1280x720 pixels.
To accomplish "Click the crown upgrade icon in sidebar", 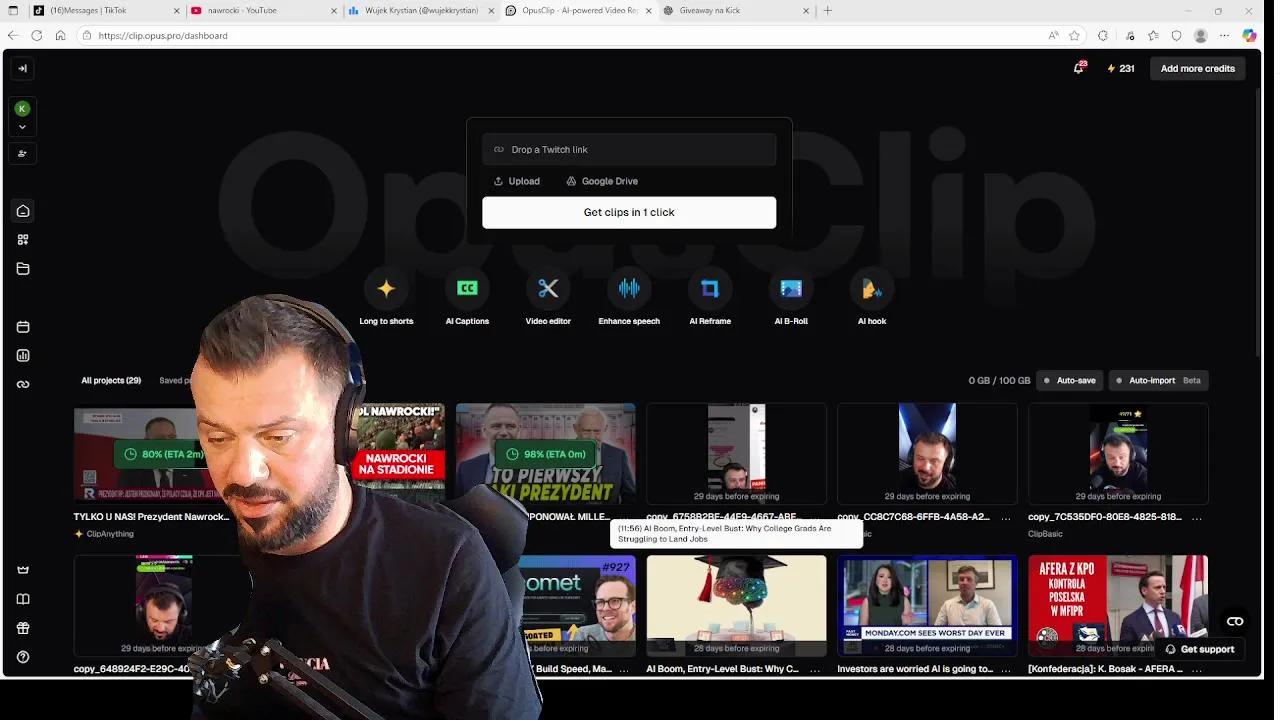I will tap(23, 570).
